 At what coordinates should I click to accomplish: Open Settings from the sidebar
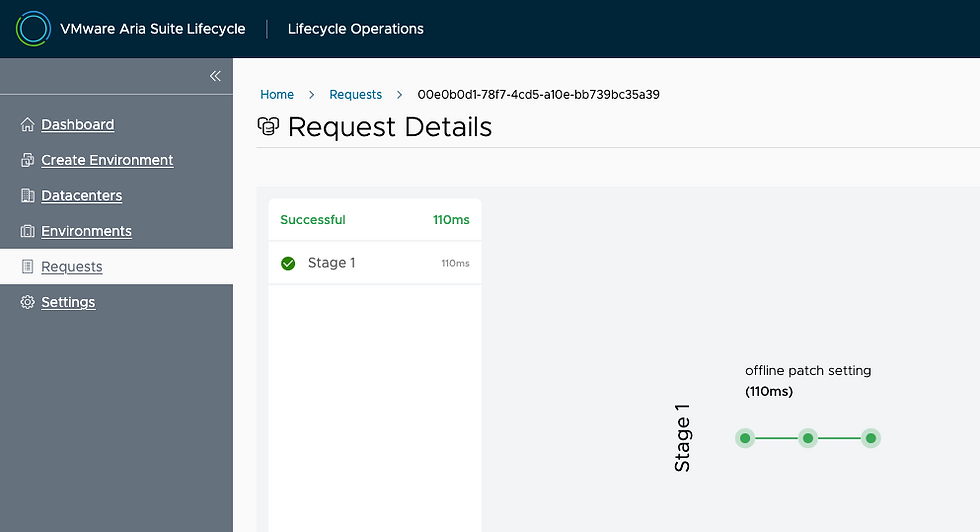click(68, 302)
